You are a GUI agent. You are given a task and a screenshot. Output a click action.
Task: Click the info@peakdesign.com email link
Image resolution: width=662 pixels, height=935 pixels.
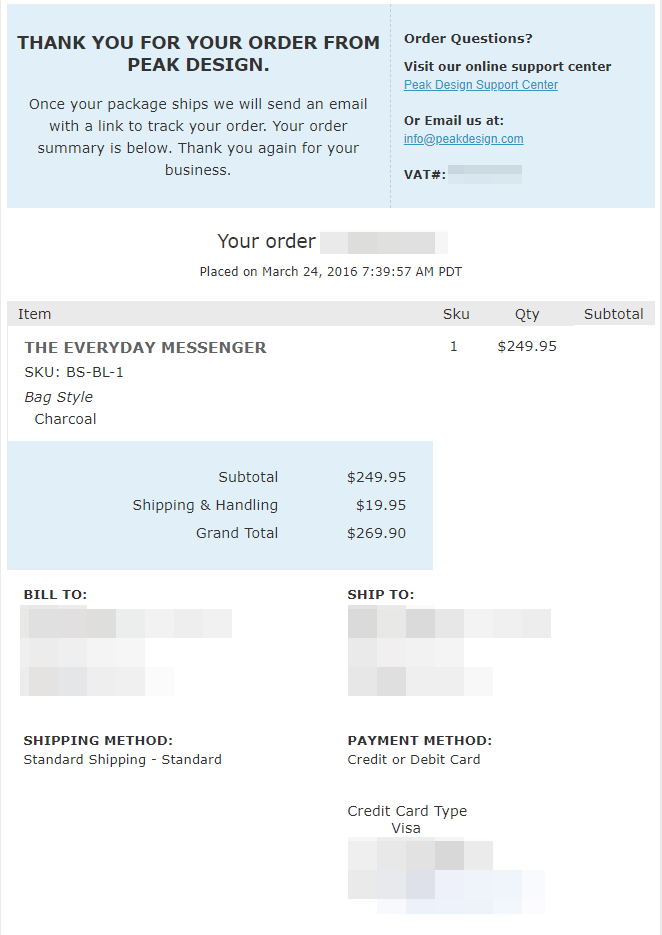point(463,139)
